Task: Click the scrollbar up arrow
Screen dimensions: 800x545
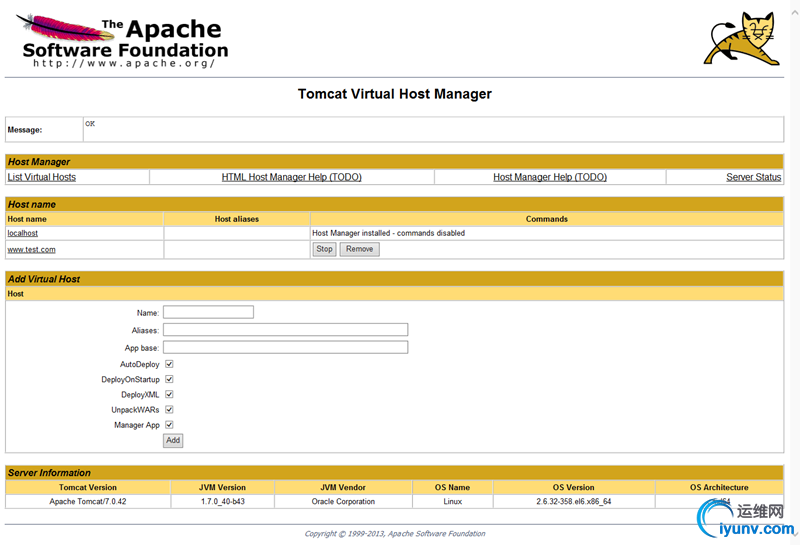Action: pos(795,13)
